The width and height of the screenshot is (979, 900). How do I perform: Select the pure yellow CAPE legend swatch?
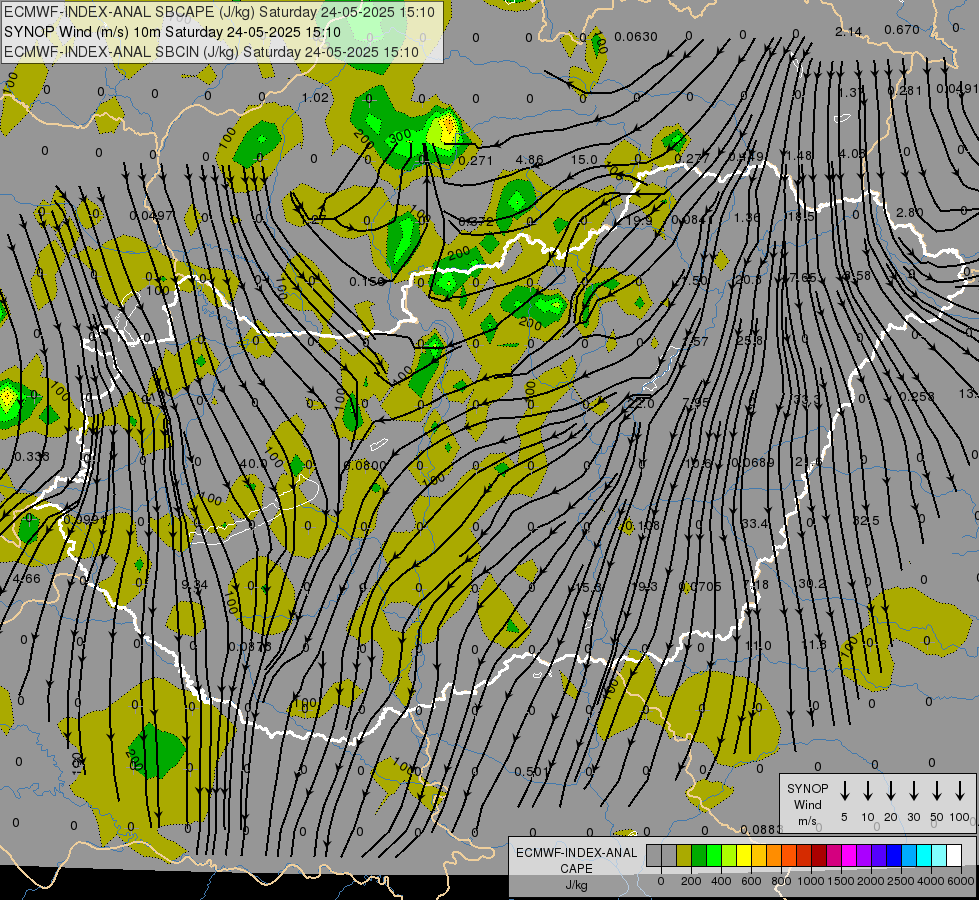(x=744, y=855)
